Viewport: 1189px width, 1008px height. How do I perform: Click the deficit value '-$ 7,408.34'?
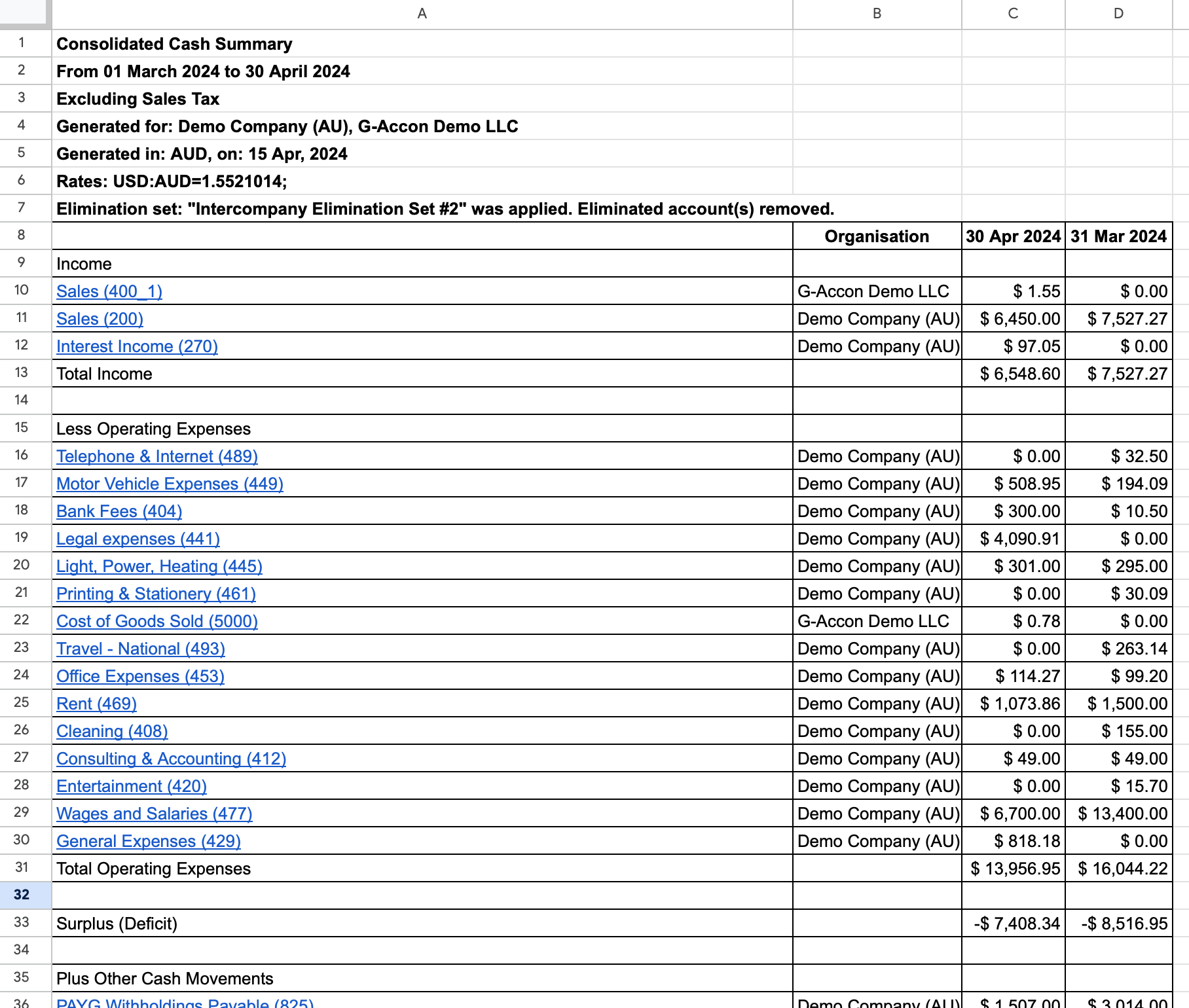click(1014, 924)
